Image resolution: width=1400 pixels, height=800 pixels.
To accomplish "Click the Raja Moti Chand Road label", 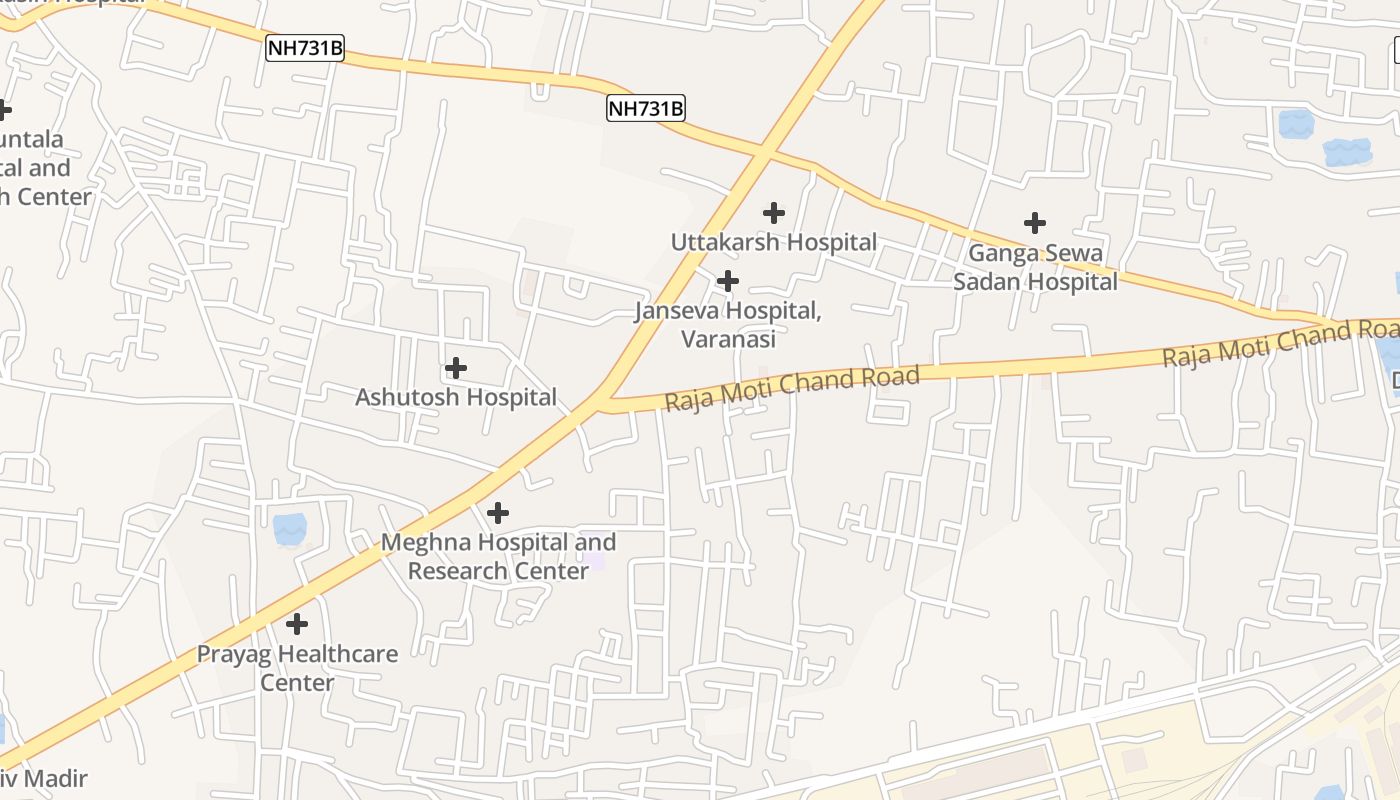I will coord(791,389).
